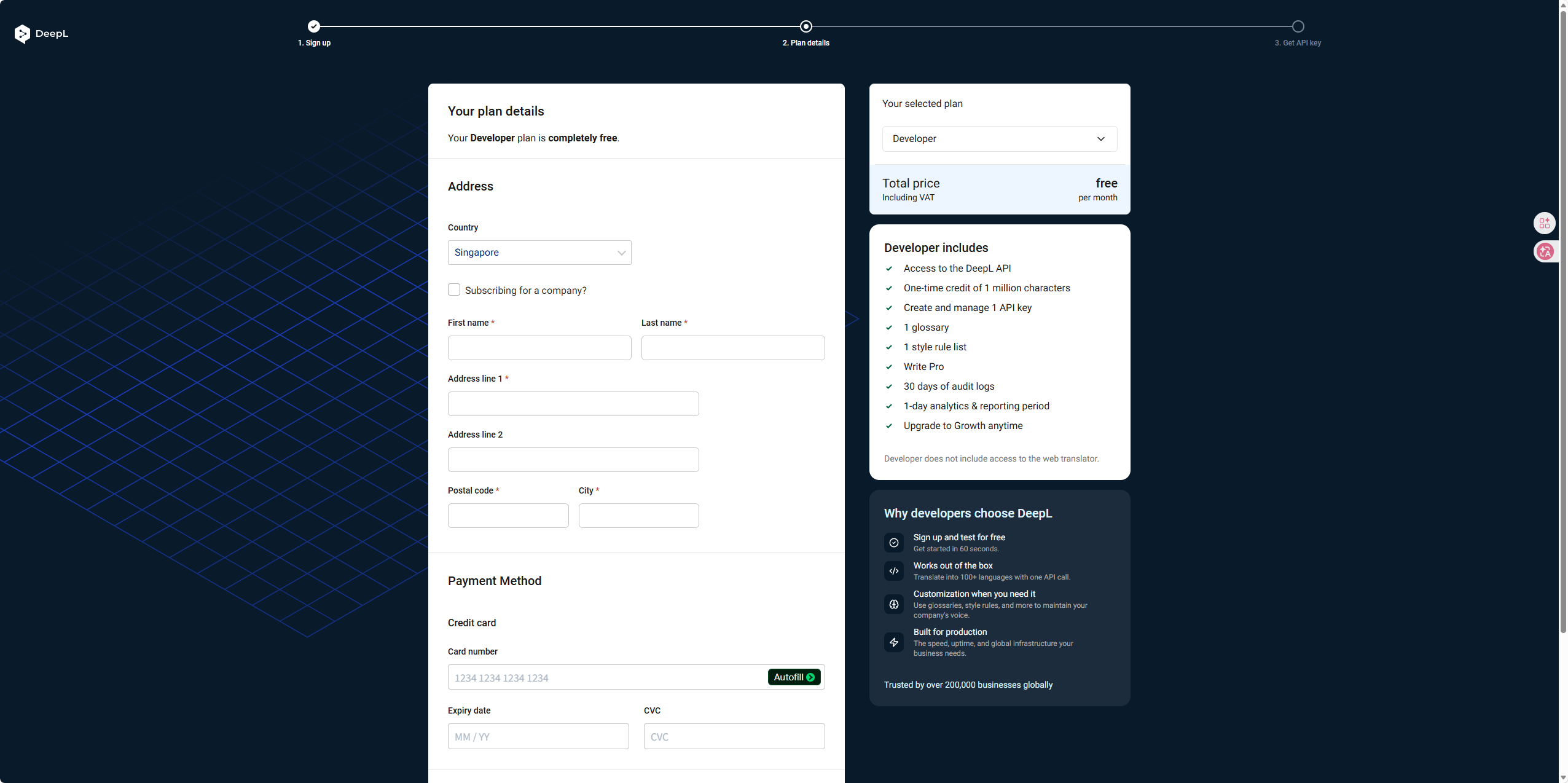
Task: Click the 'Why developers choose DeepL' heading
Action: (x=968, y=513)
